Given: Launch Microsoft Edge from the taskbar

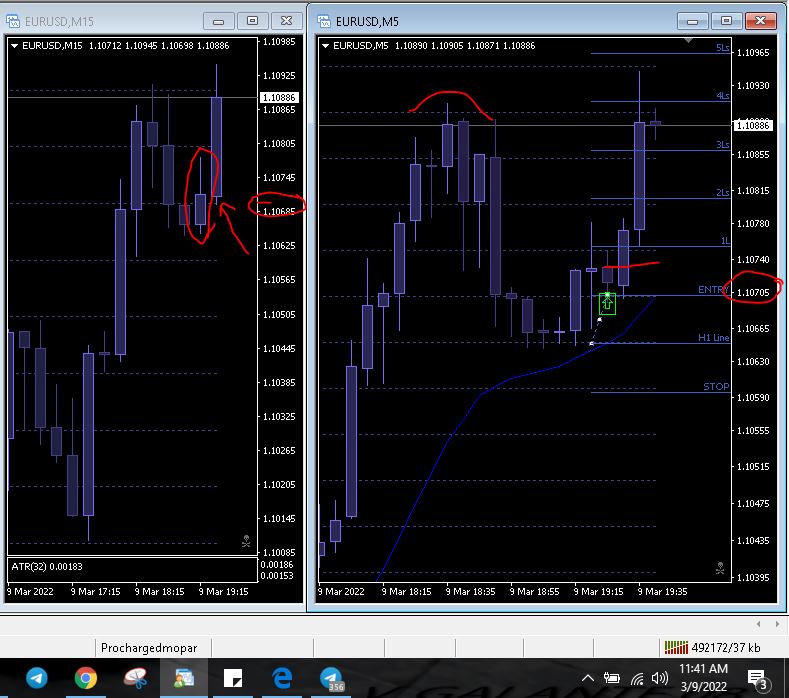Looking at the screenshot, I should 282,677.
